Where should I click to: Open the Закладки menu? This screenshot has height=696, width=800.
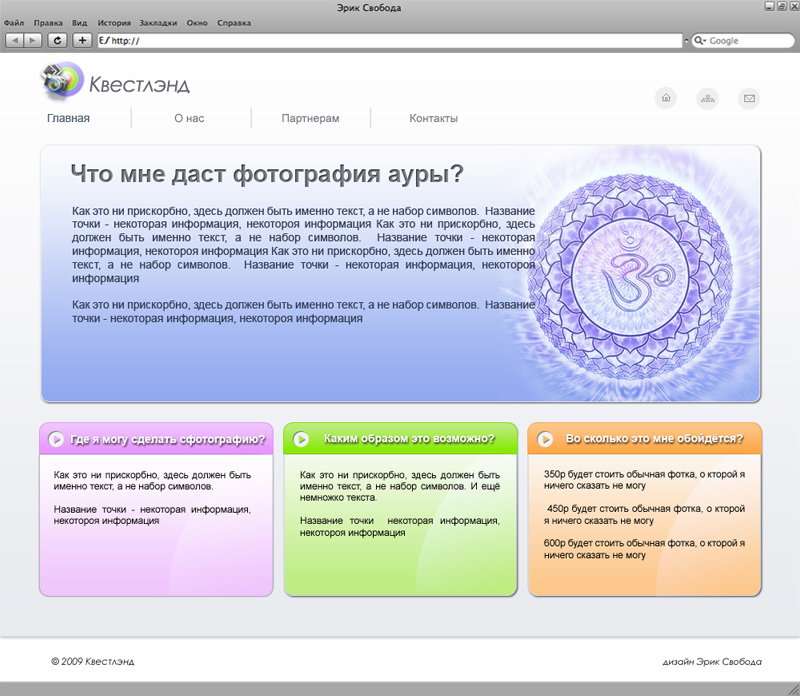pos(158,23)
